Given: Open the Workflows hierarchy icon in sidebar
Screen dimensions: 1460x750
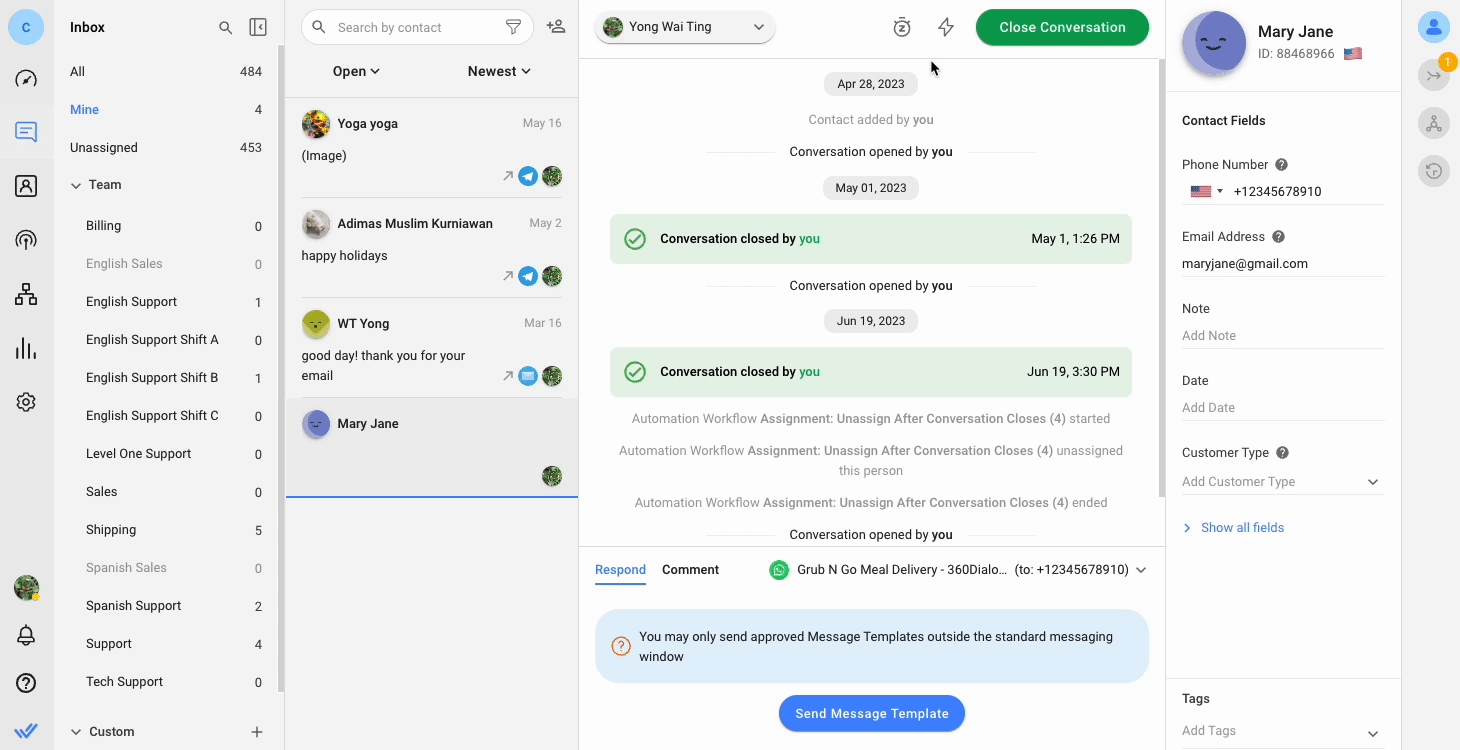Looking at the screenshot, I should [x=26, y=294].
